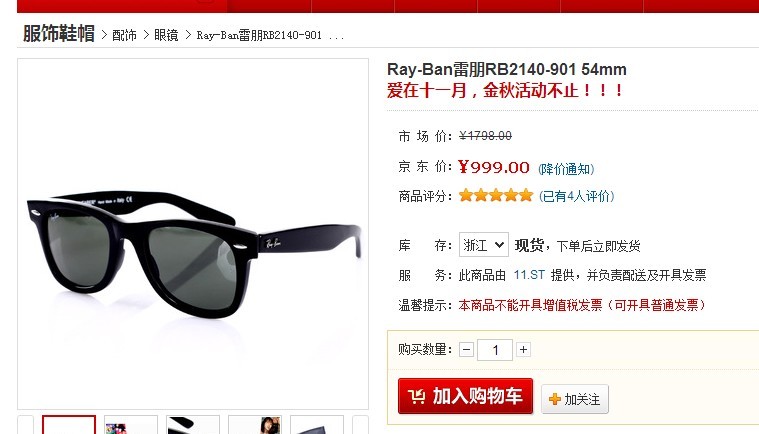Open the 已有4人评价 reviews link

tap(577, 196)
